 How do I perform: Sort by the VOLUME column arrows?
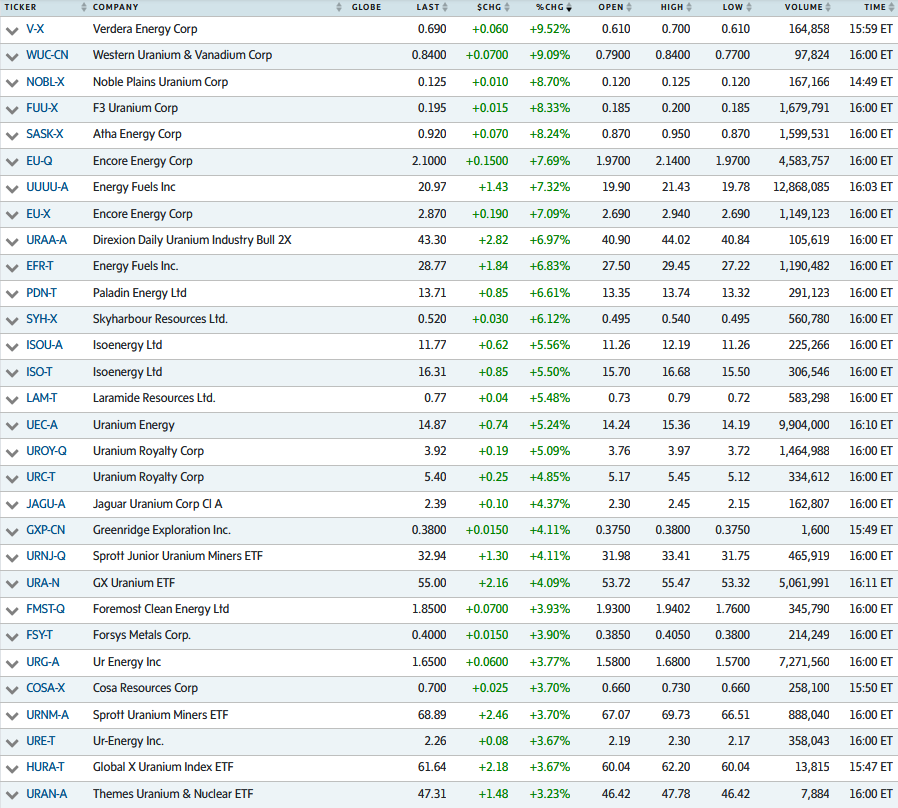tap(829, 7)
